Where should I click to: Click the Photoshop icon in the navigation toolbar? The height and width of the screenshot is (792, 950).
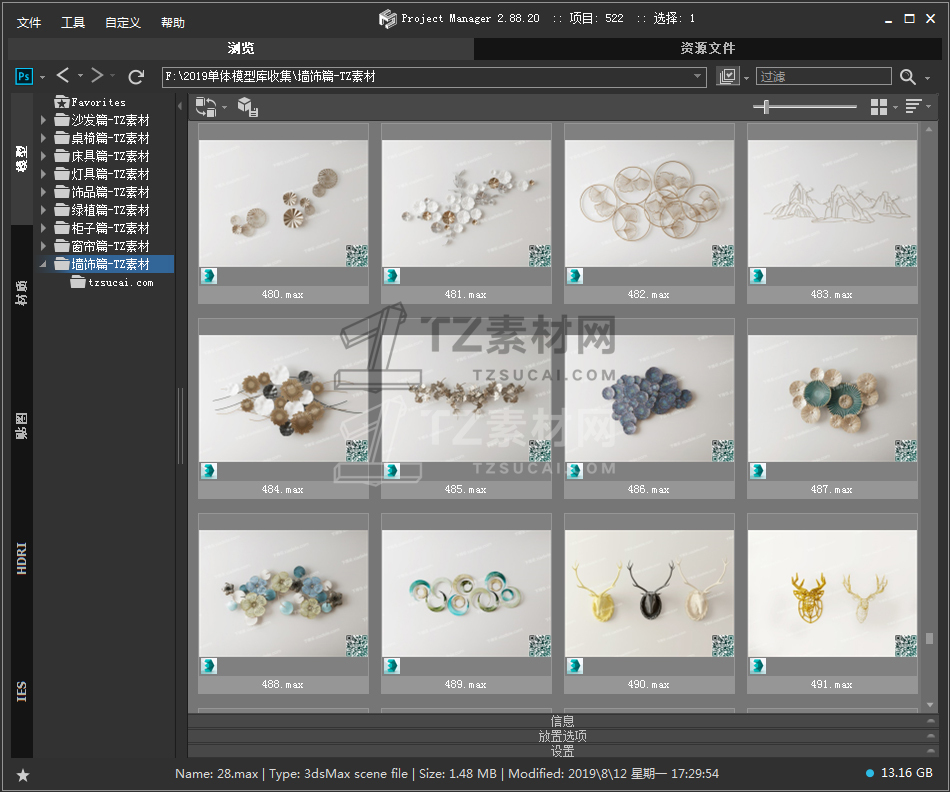pyautogui.click(x=24, y=76)
